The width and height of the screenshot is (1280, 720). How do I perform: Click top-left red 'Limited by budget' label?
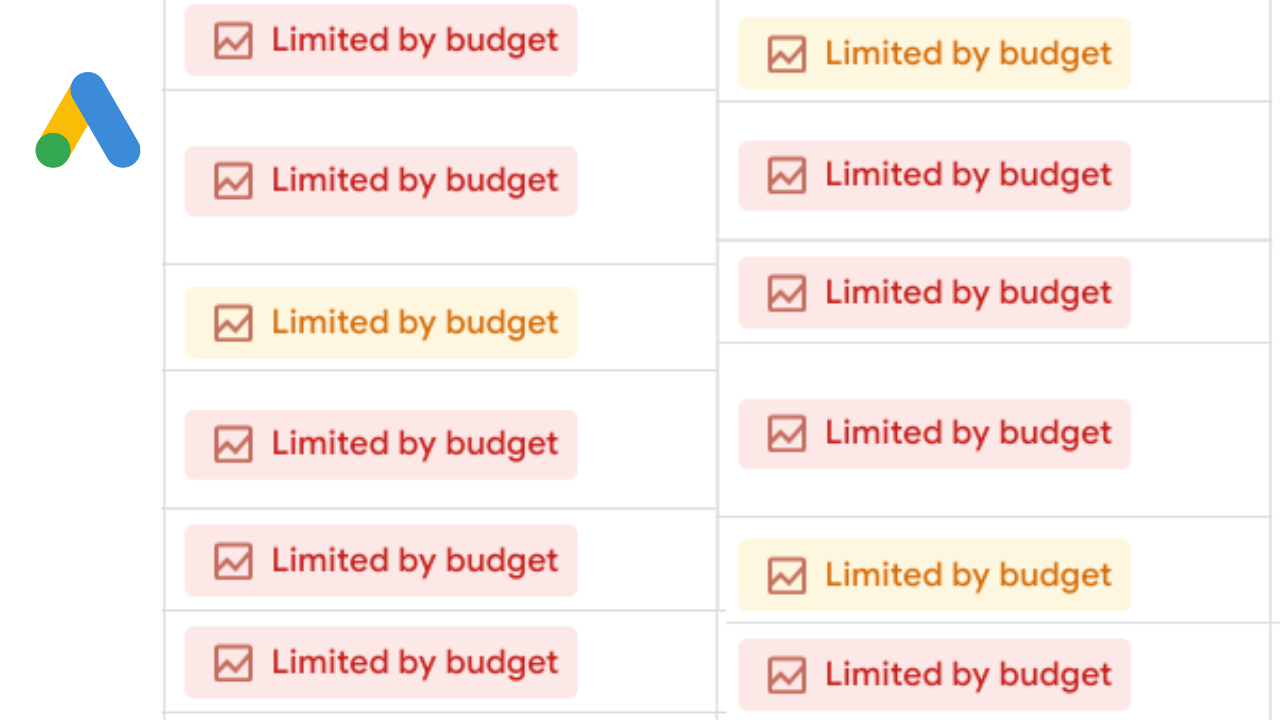415,41
